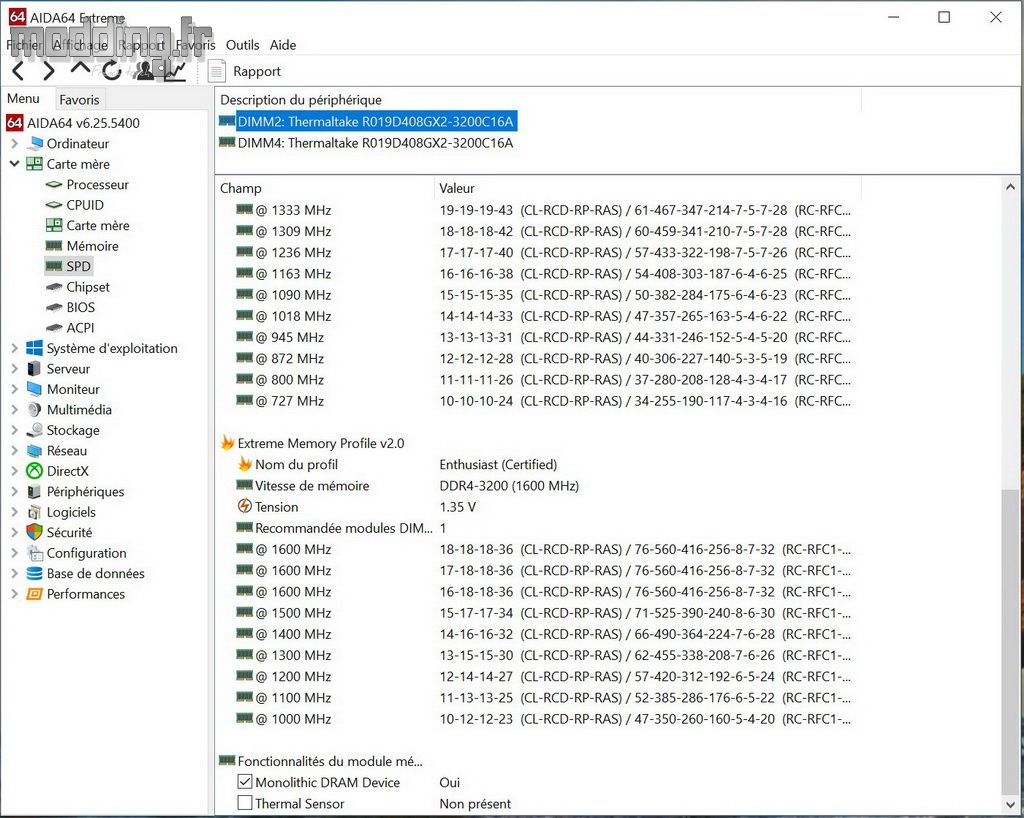This screenshot has width=1024, height=818.
Task: Expand the Configuration branch
Action: (x=14, y=553)
